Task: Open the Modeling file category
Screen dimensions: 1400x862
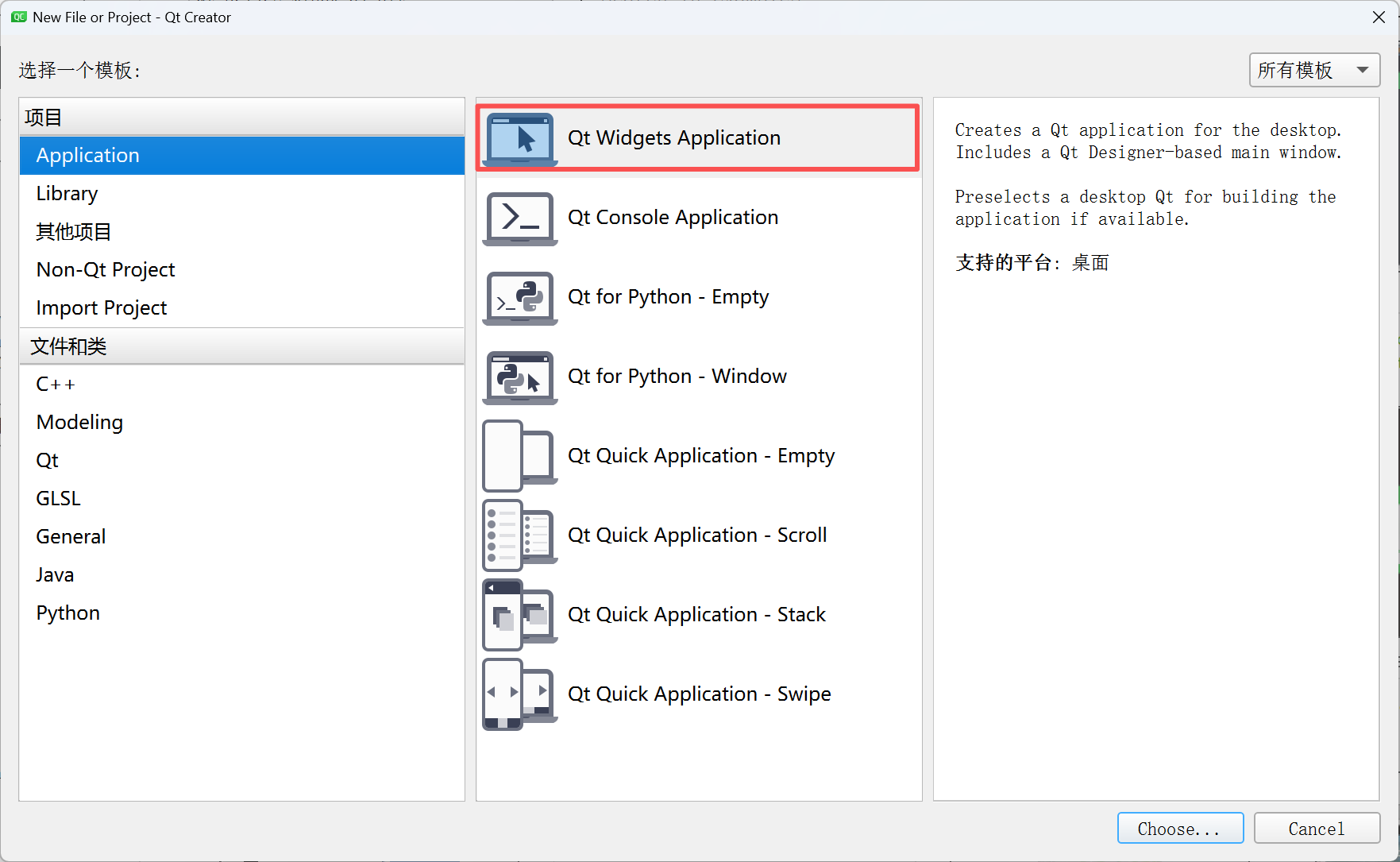Action: click(242, 423)
